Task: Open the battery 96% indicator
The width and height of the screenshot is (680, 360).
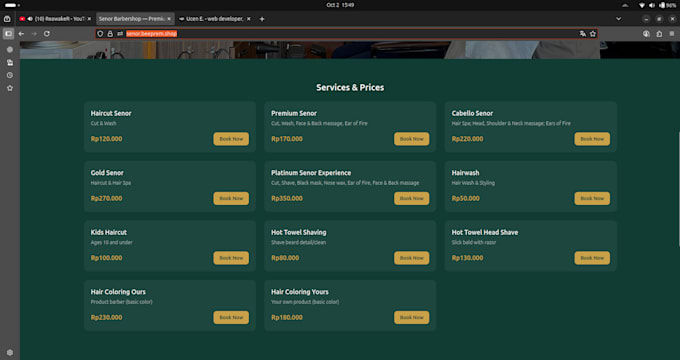Action: coord(667,5)
